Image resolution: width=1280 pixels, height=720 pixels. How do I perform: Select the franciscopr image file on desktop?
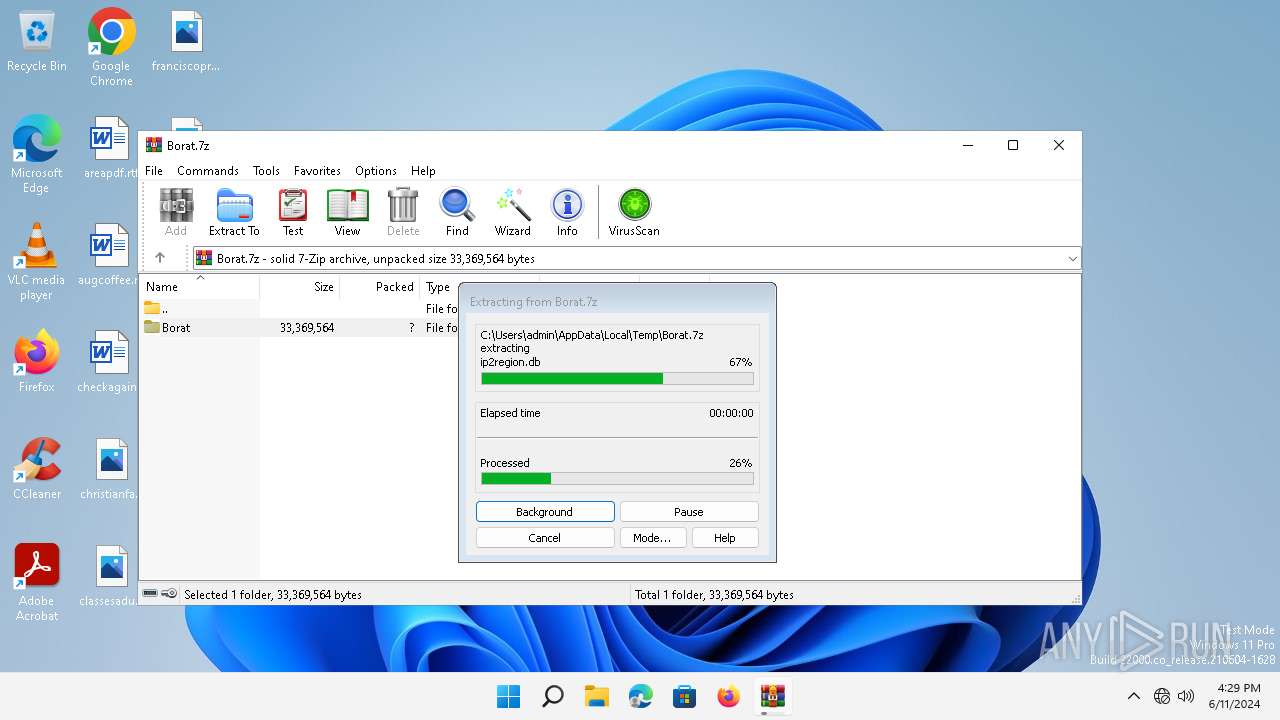click(186, 42)
